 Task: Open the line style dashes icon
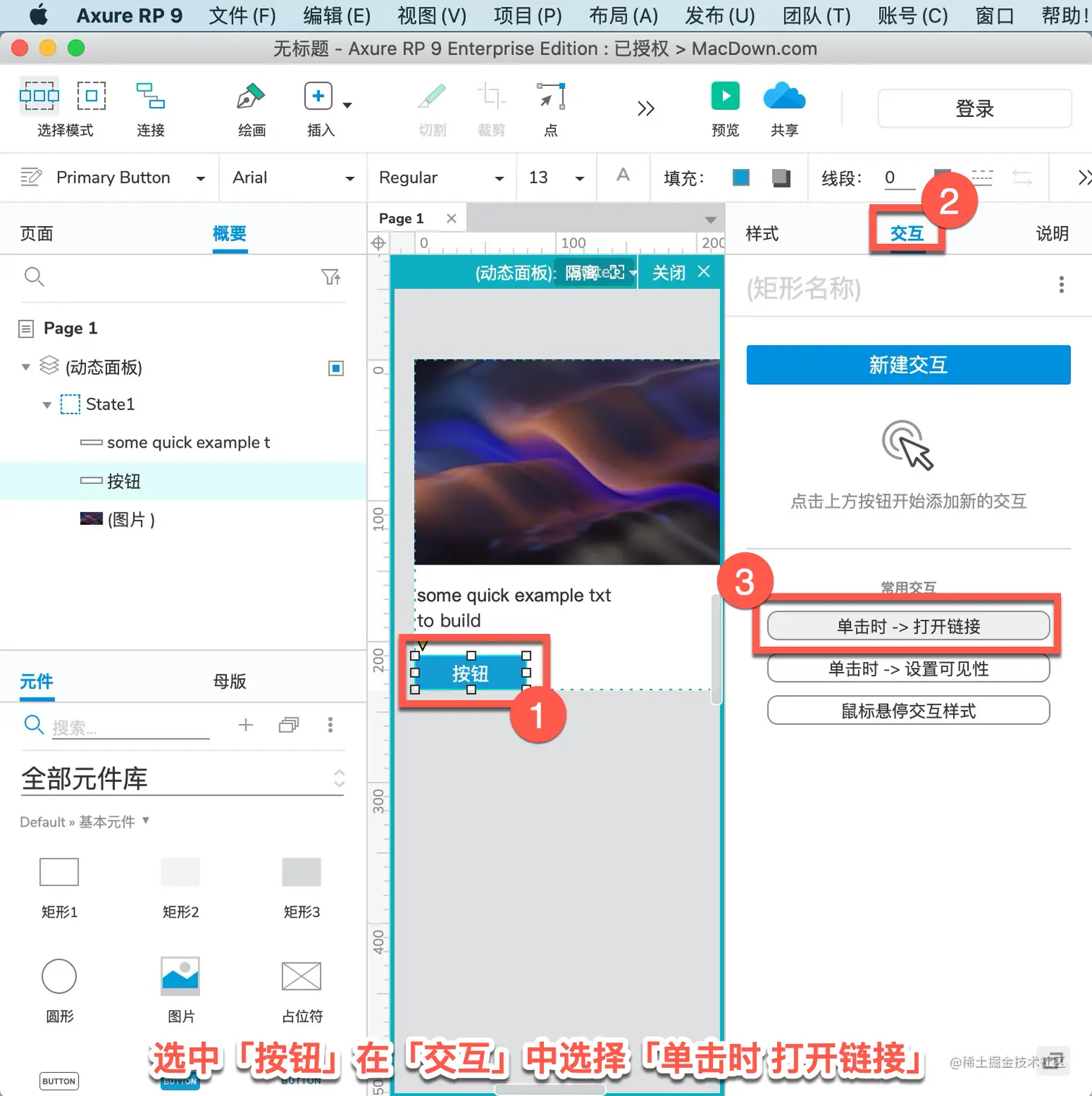[982, 177]
